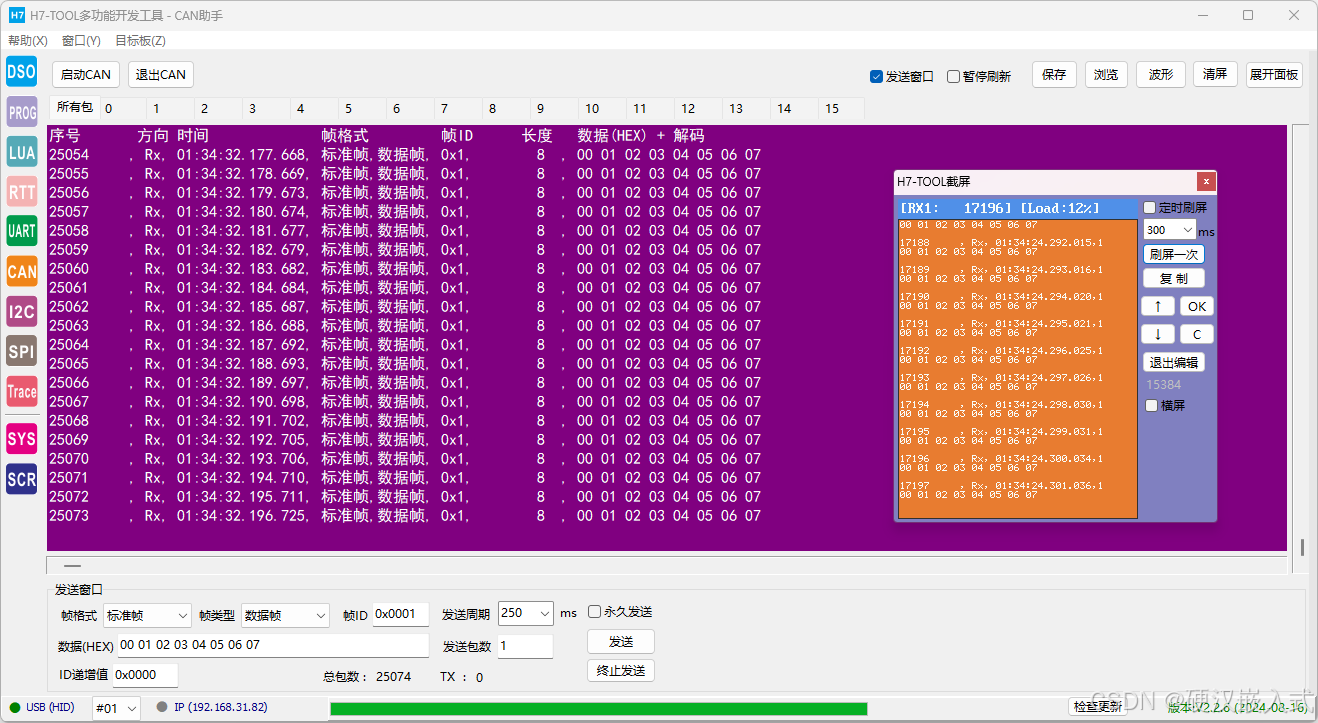Screen dimensions: 1318x723
Task: Click the C button in H7-TOOL截屏
Action: click(x=1197, y=334)
